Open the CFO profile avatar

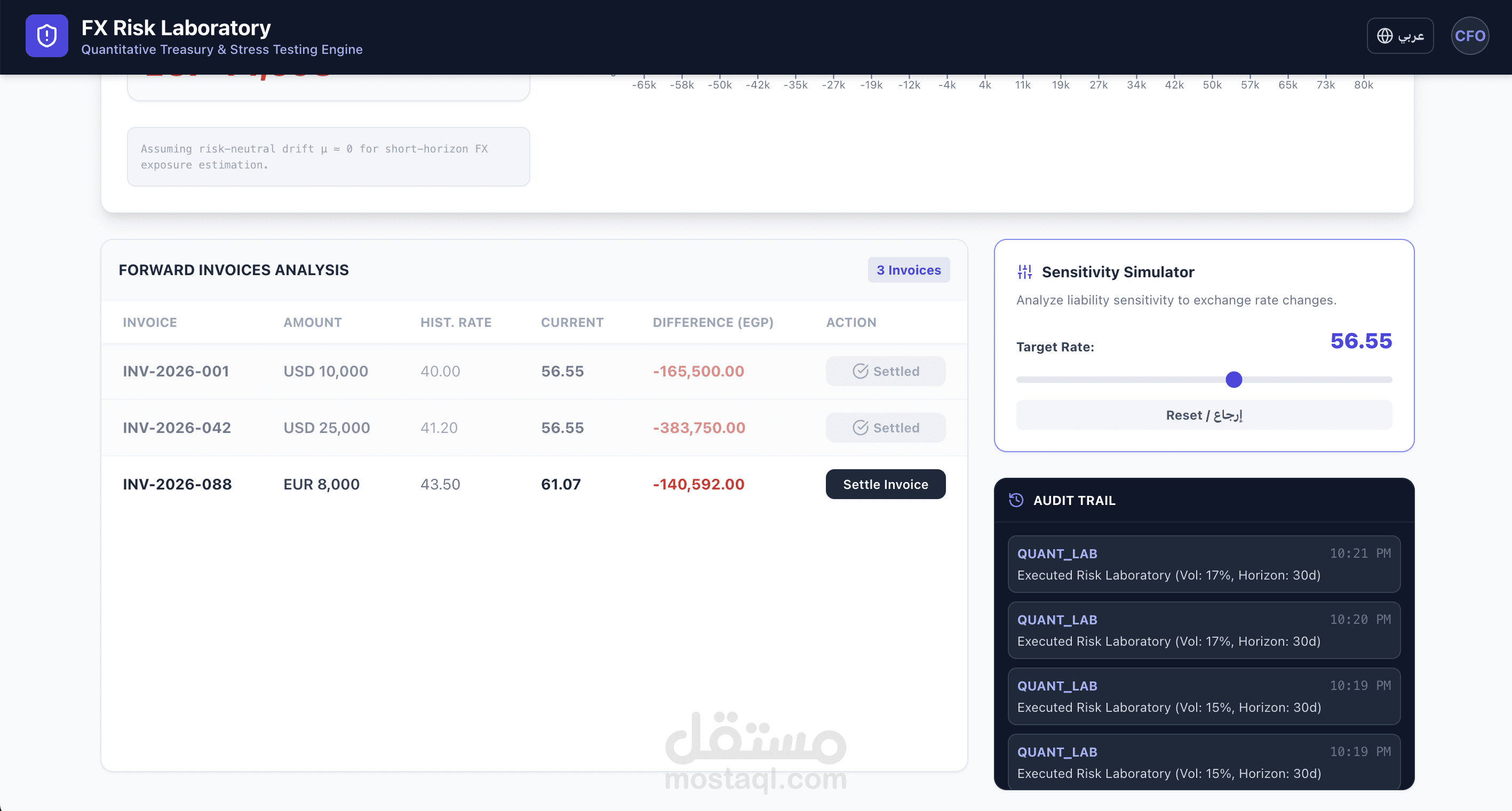tap(1469, 36)
